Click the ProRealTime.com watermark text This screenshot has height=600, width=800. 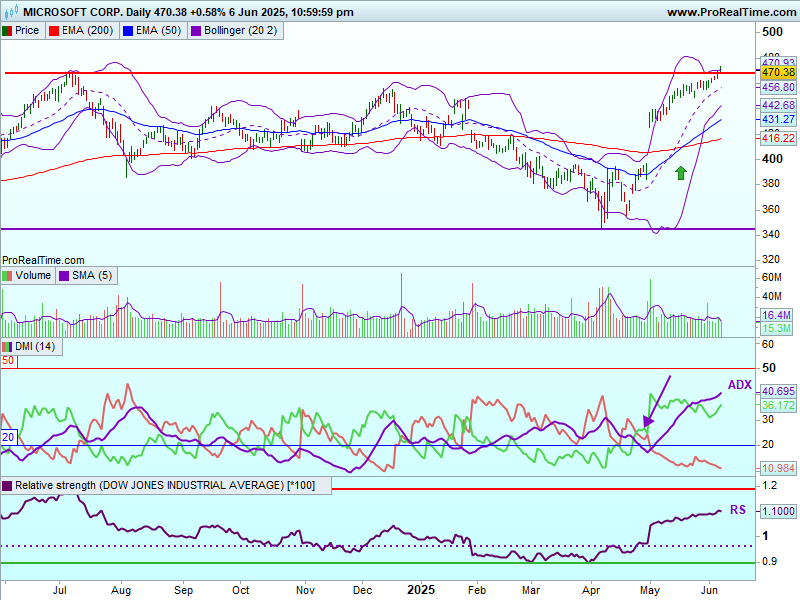(44, 259)
